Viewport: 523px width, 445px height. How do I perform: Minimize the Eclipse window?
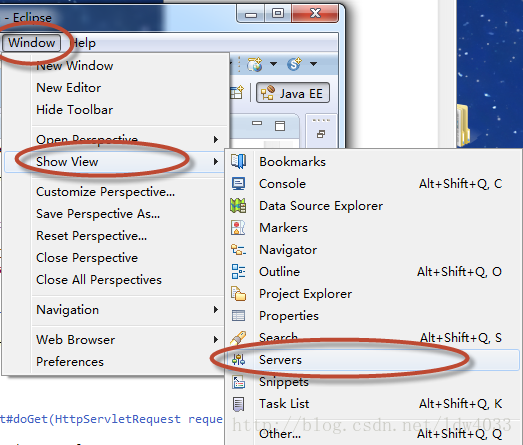(x=251, y=14)
